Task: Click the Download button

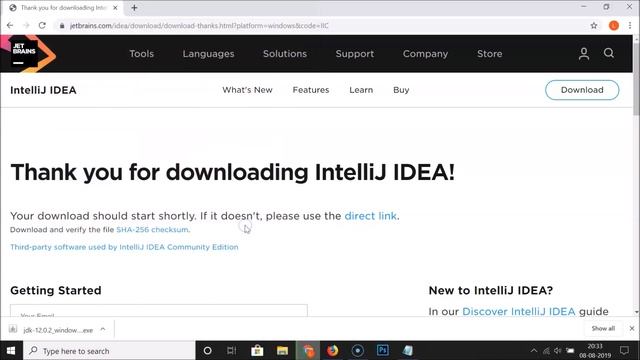Action: pos(582,90)
